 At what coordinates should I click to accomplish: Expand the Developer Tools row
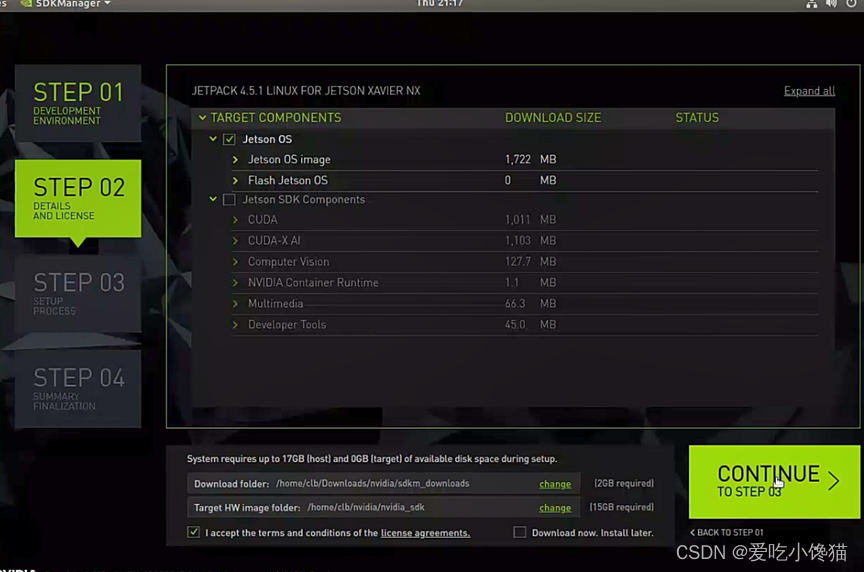tap(235, 325)
